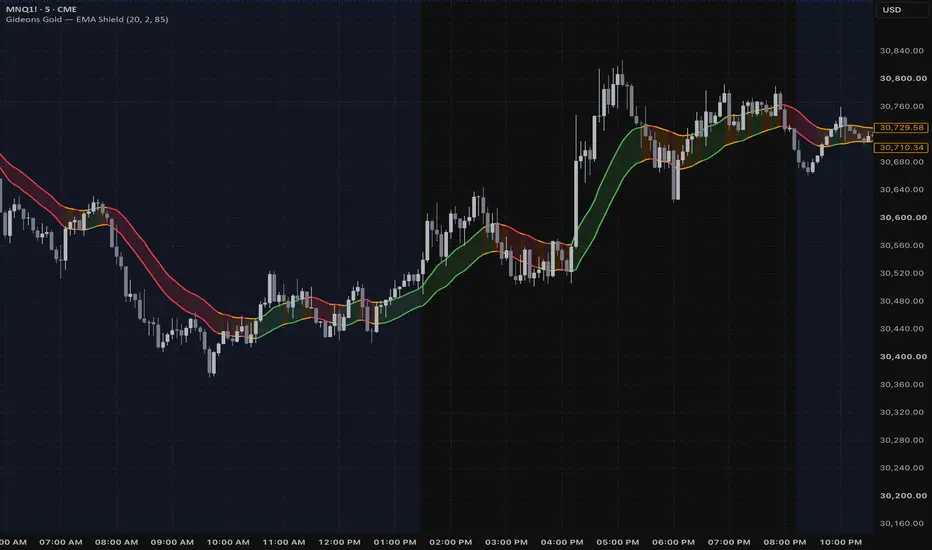Click the 02:00 PM time axis label
The height and width of the screenshot is (550, 932).
point(451,542)
